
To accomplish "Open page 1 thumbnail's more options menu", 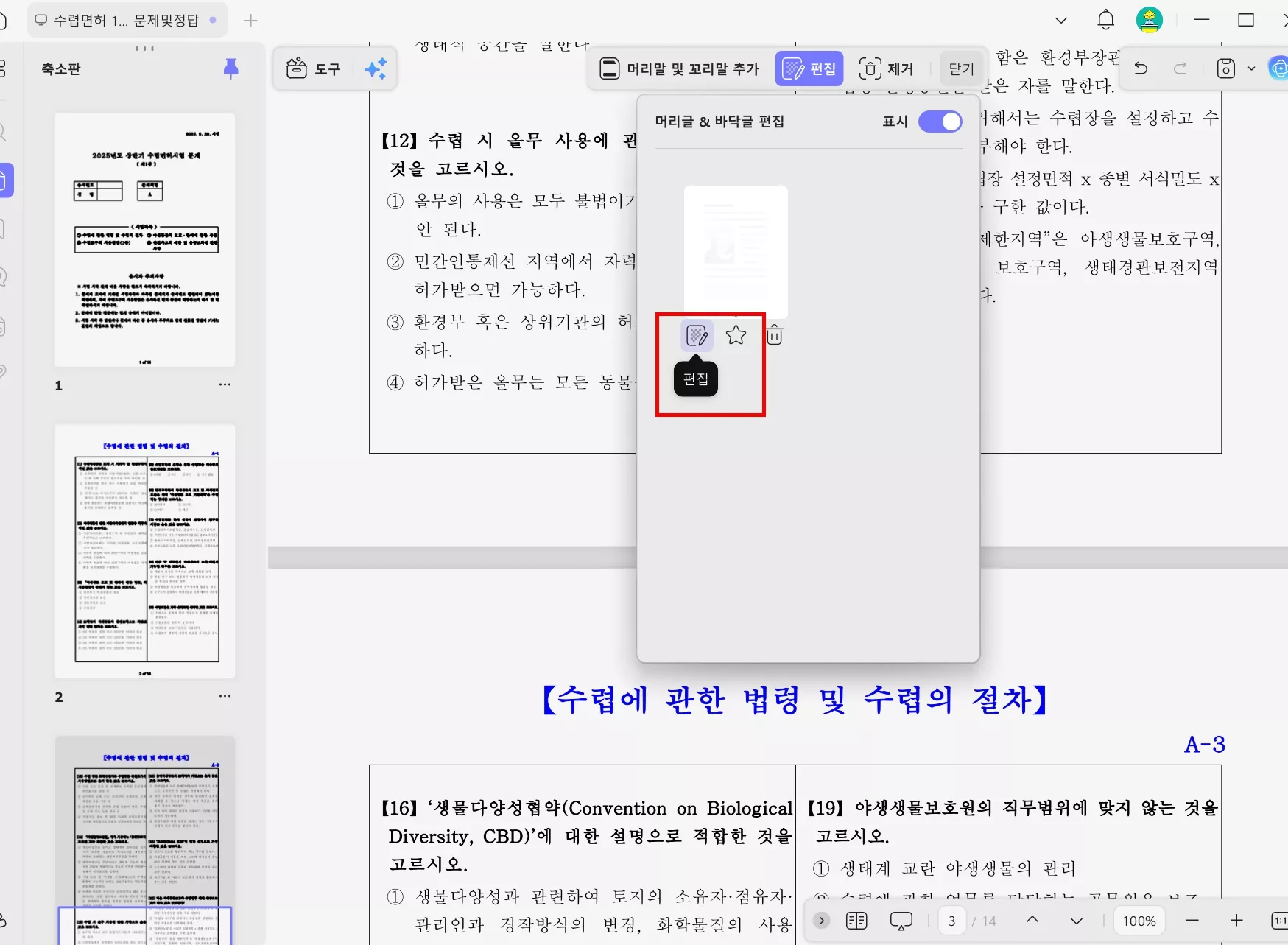I will (x=225, y=384).
